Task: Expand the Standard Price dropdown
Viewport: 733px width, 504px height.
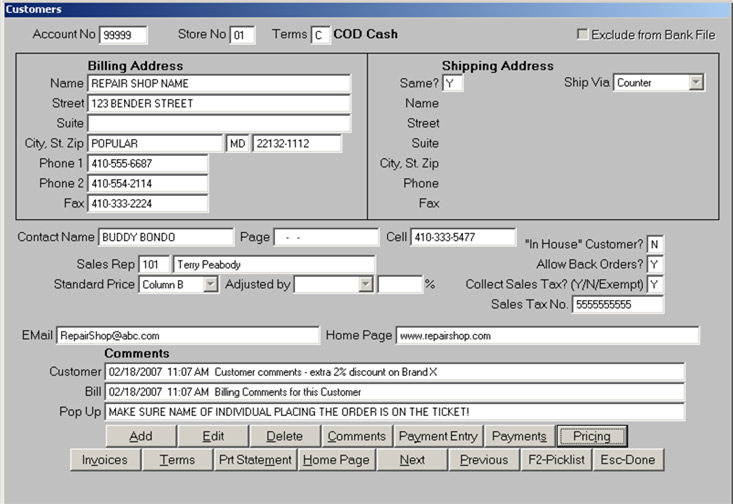Action: coord(210,285)
